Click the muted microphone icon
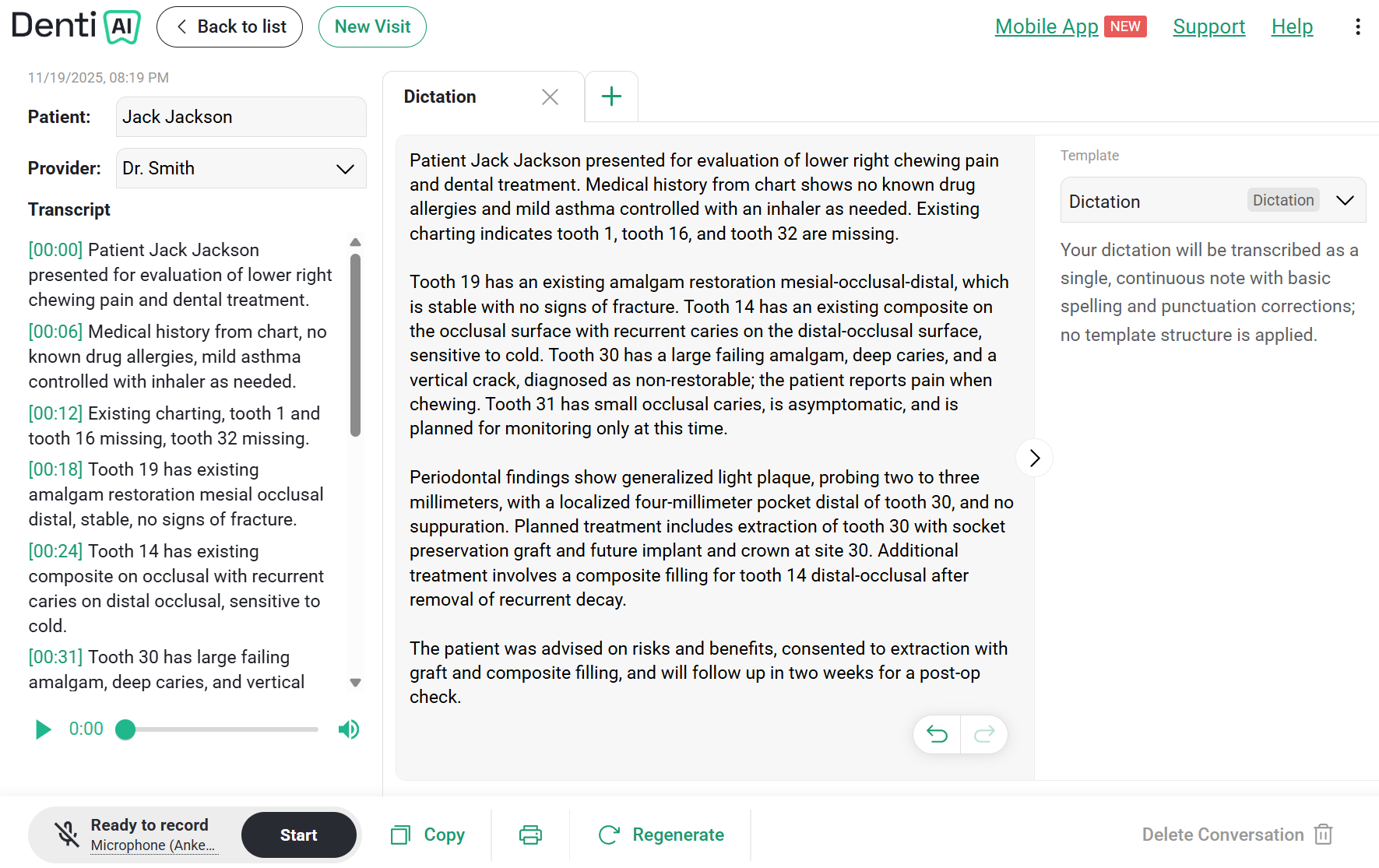 67,835
